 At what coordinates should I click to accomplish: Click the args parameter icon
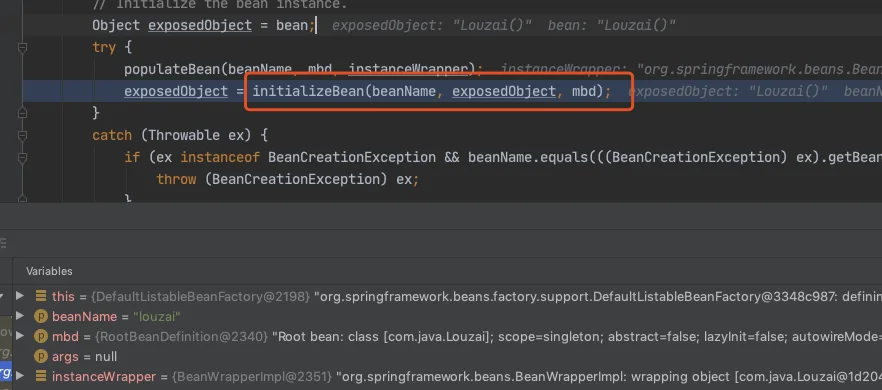[40, 356]
